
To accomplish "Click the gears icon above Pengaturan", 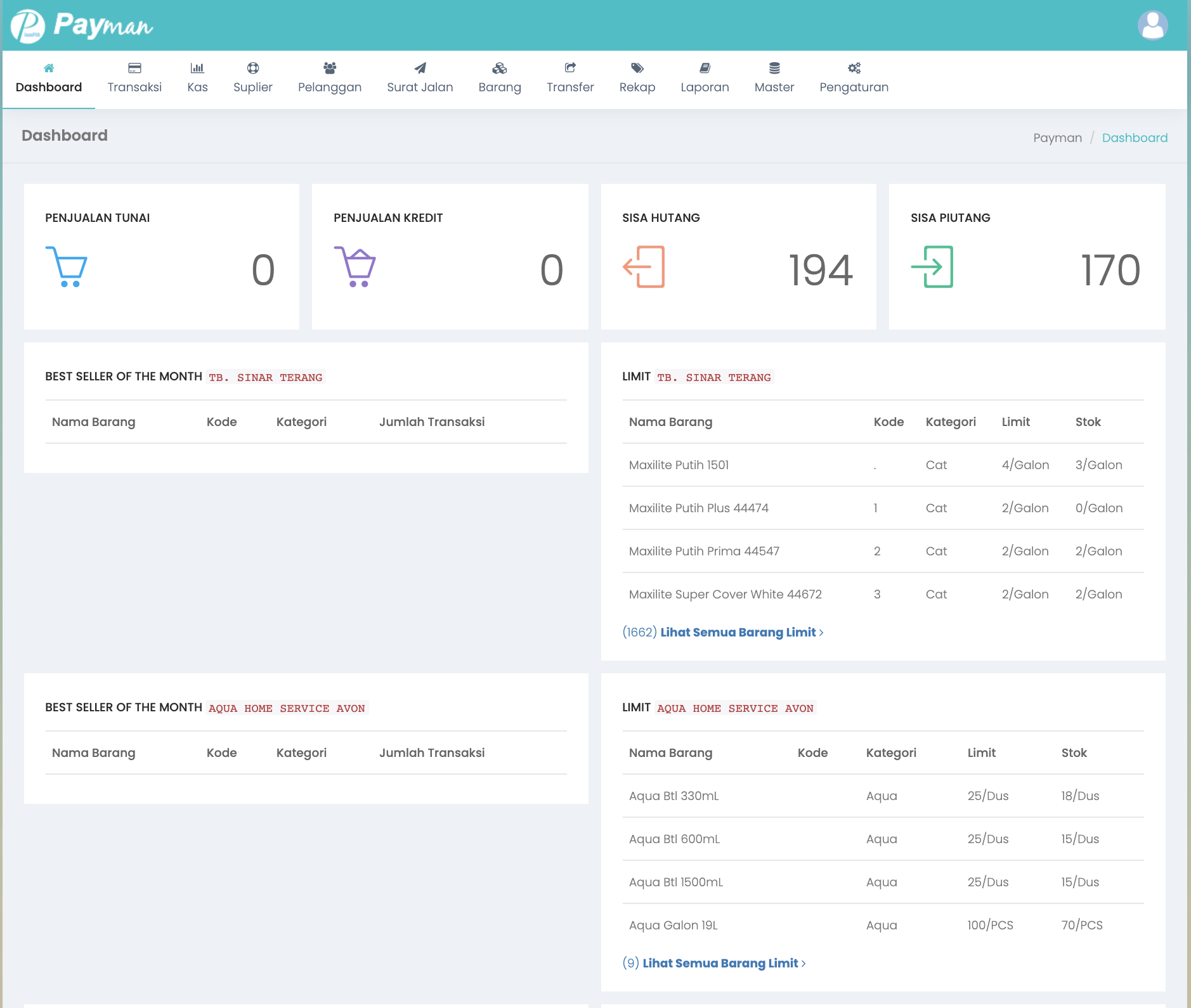I will click(x=854, y=68).
